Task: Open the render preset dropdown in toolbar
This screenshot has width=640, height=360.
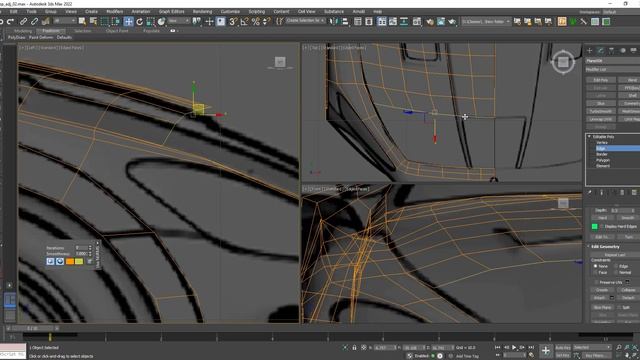Action: 486,21
